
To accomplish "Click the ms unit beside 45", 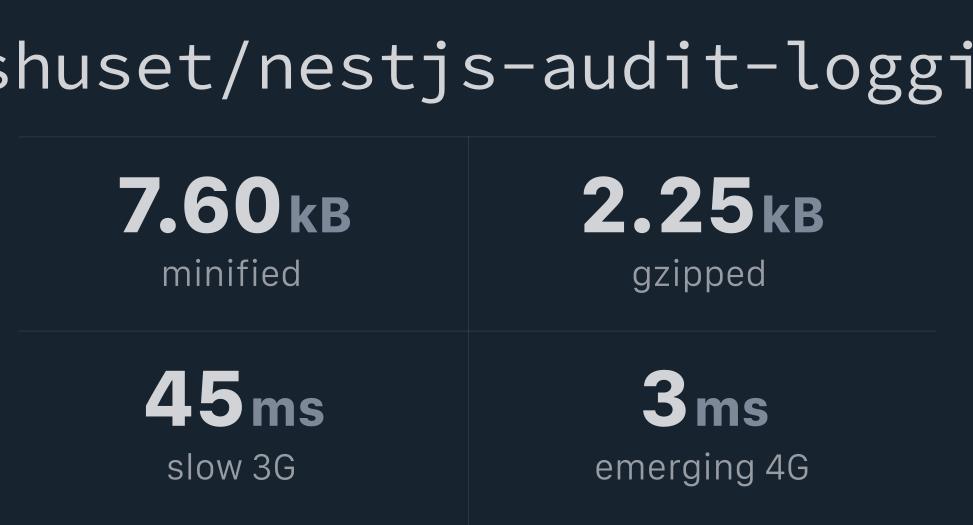I will [288, 409].
